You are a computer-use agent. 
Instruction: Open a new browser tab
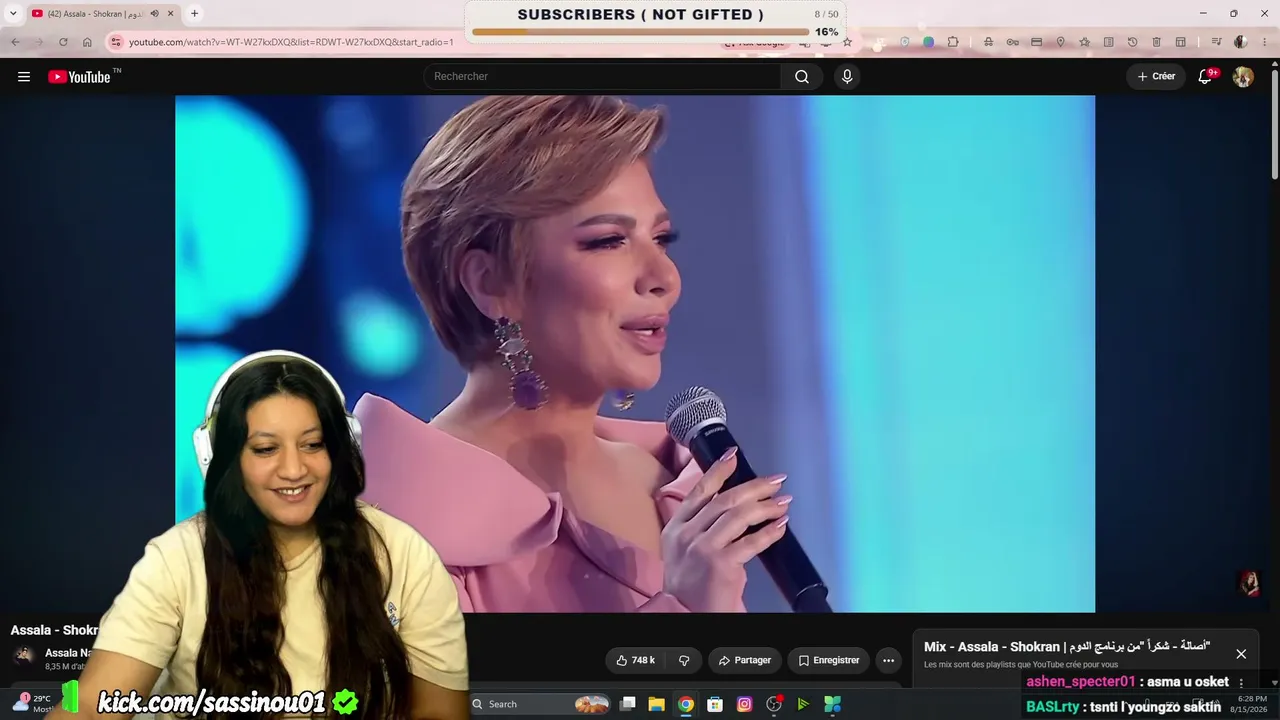pyautogui.click(x=194, y=14)
